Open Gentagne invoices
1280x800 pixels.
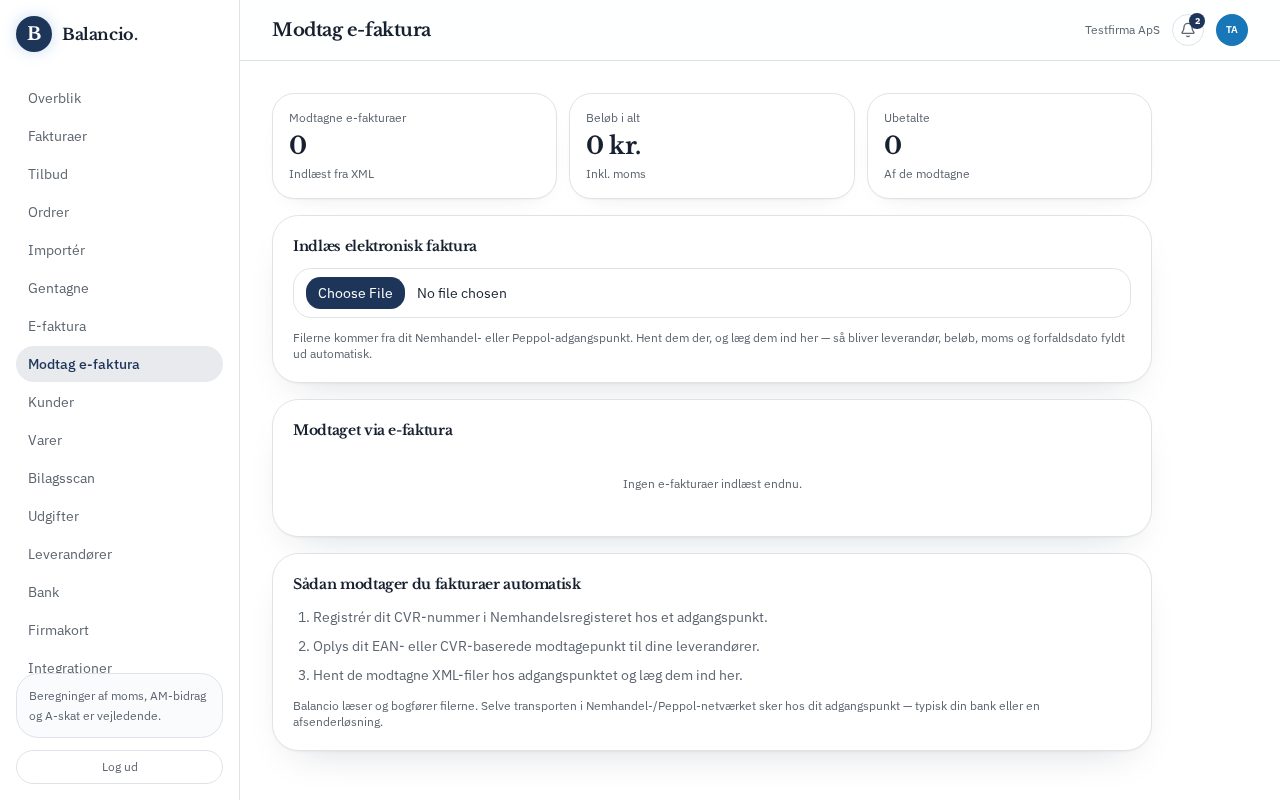119,288
